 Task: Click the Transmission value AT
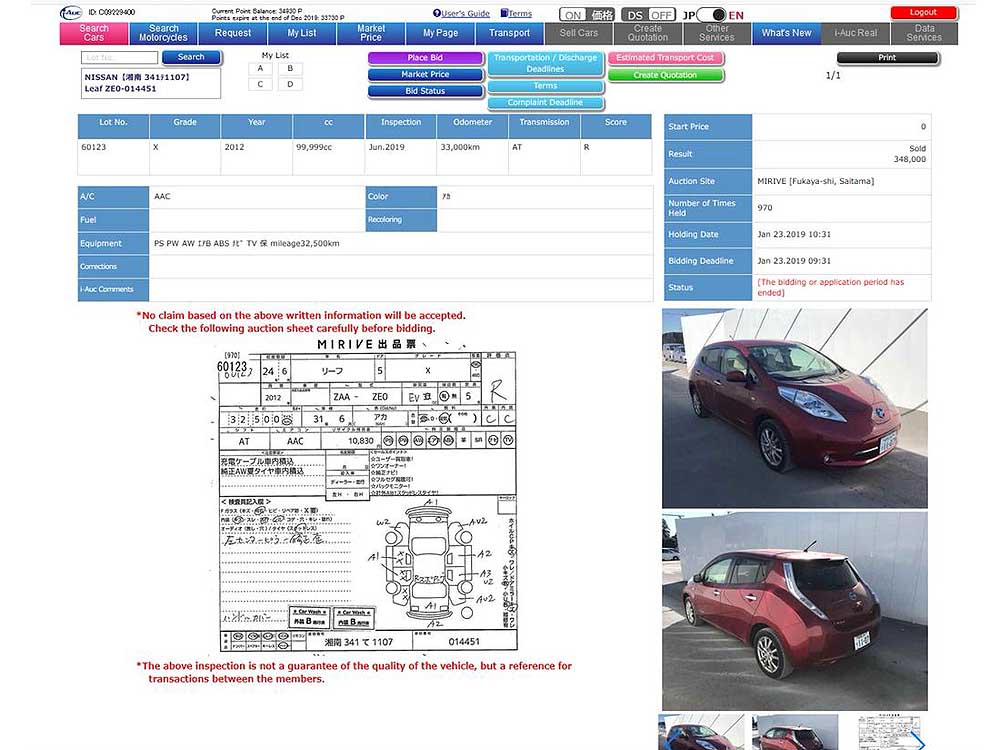(x=517, y=147)
